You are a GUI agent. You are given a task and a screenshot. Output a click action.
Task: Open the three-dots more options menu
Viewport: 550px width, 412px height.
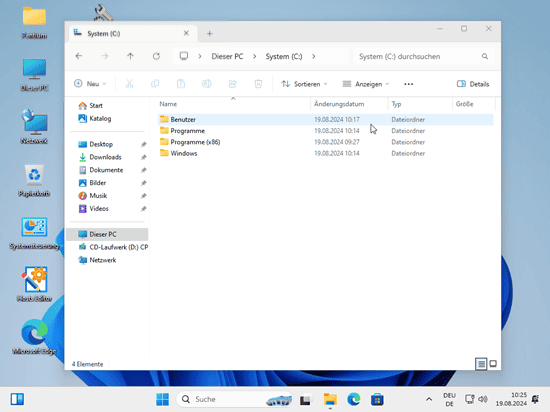[x=409, y=84]
